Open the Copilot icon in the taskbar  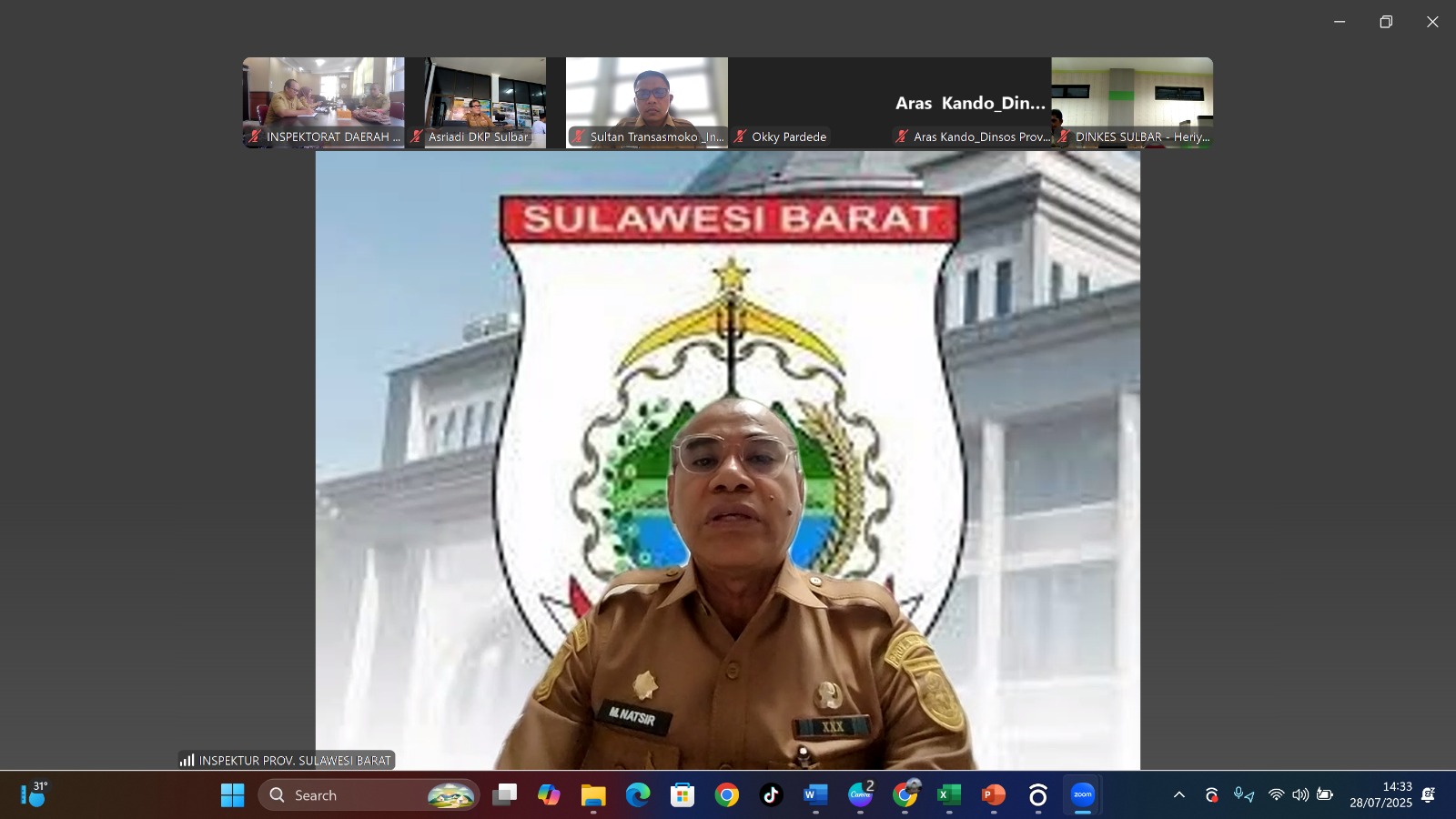pyautogui.click(x=549, y=795)
